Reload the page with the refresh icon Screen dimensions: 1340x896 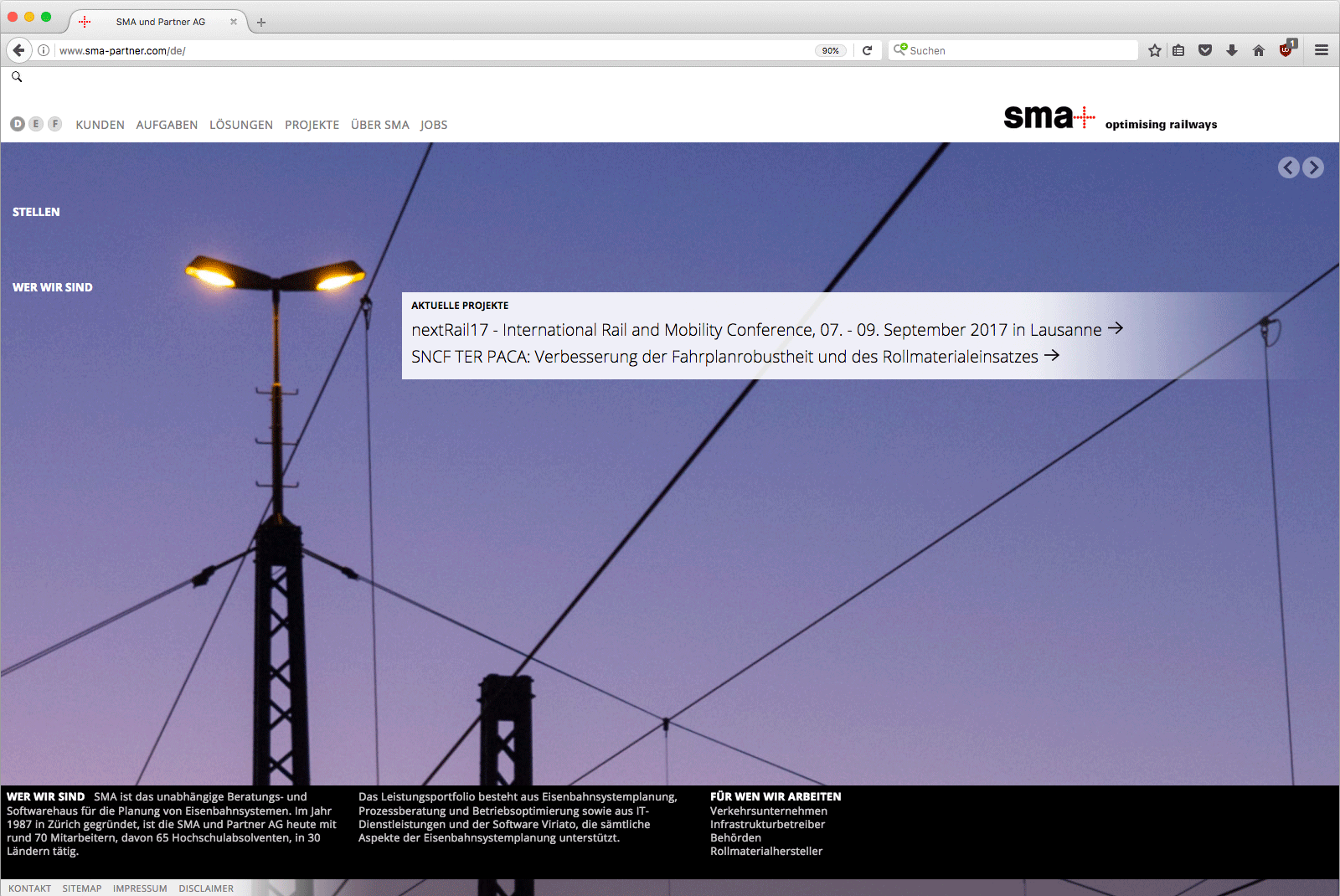tap(868, 50)
